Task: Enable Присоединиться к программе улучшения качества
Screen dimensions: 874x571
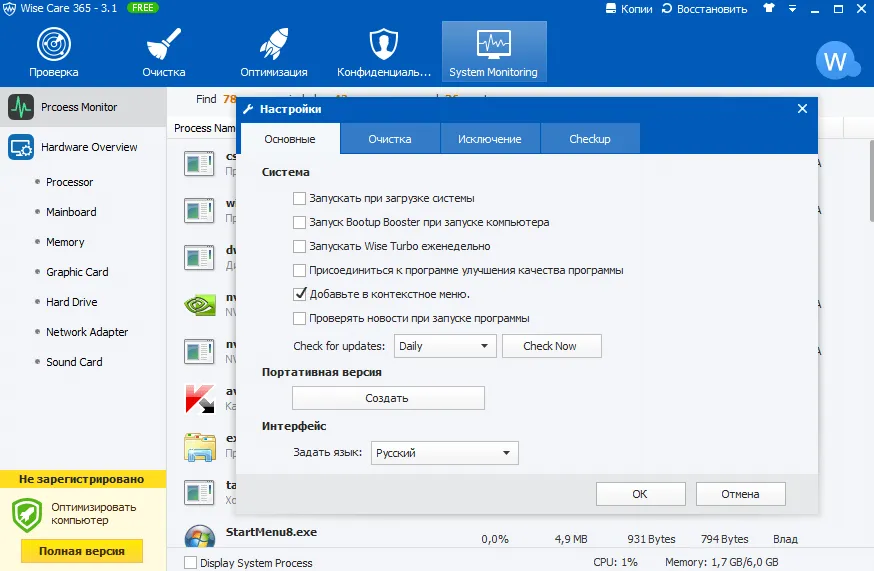Action: tap(299, 270)
